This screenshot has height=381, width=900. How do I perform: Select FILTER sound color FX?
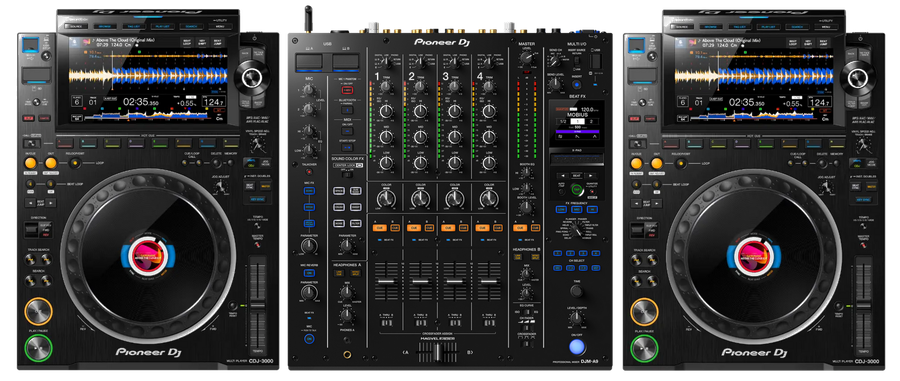click(x=356, y=223)
